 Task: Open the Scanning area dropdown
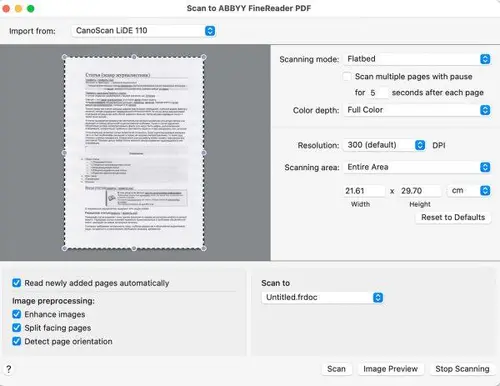coord(417,167)
